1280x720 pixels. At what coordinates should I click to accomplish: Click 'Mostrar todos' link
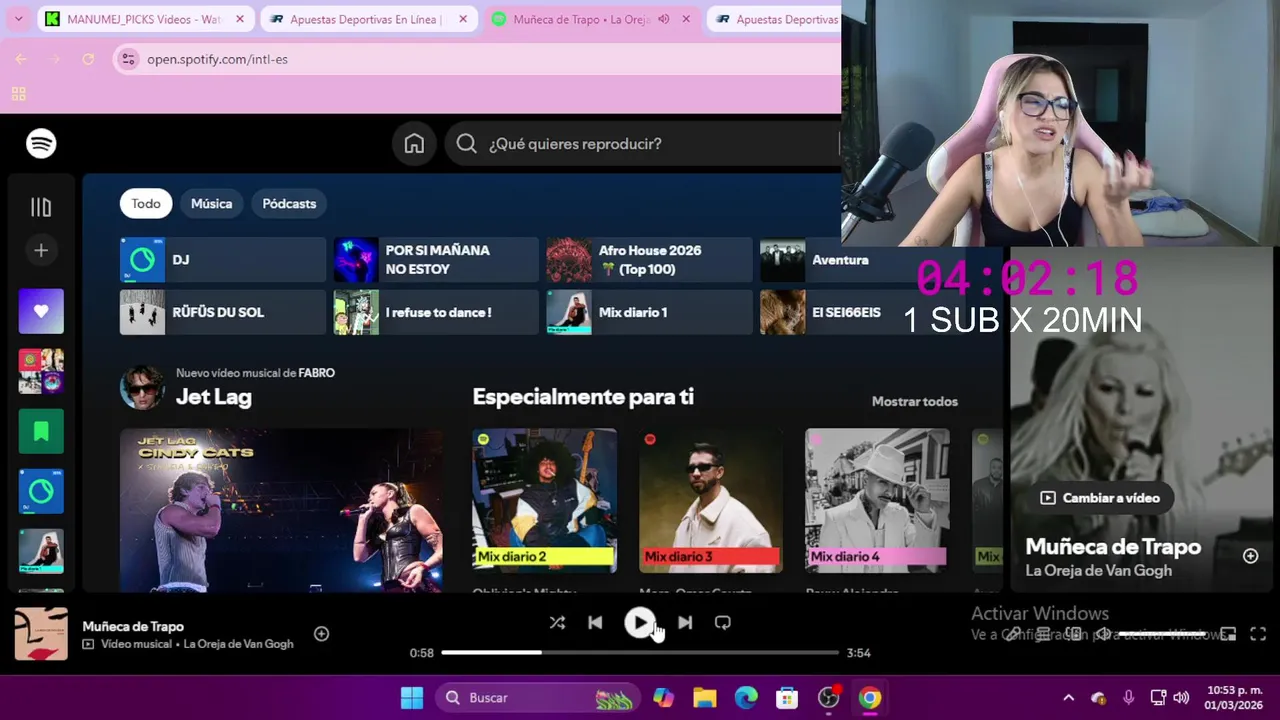coord(914,401)
